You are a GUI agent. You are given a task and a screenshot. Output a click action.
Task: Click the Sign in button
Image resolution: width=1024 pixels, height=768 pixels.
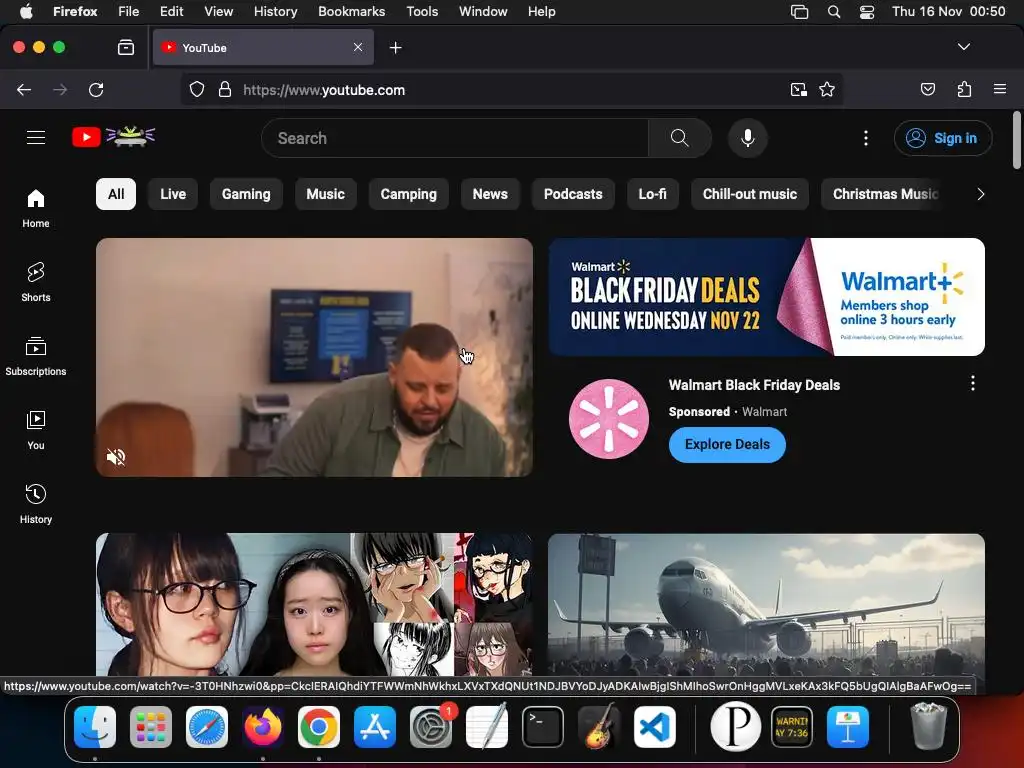tap(943, 138)
